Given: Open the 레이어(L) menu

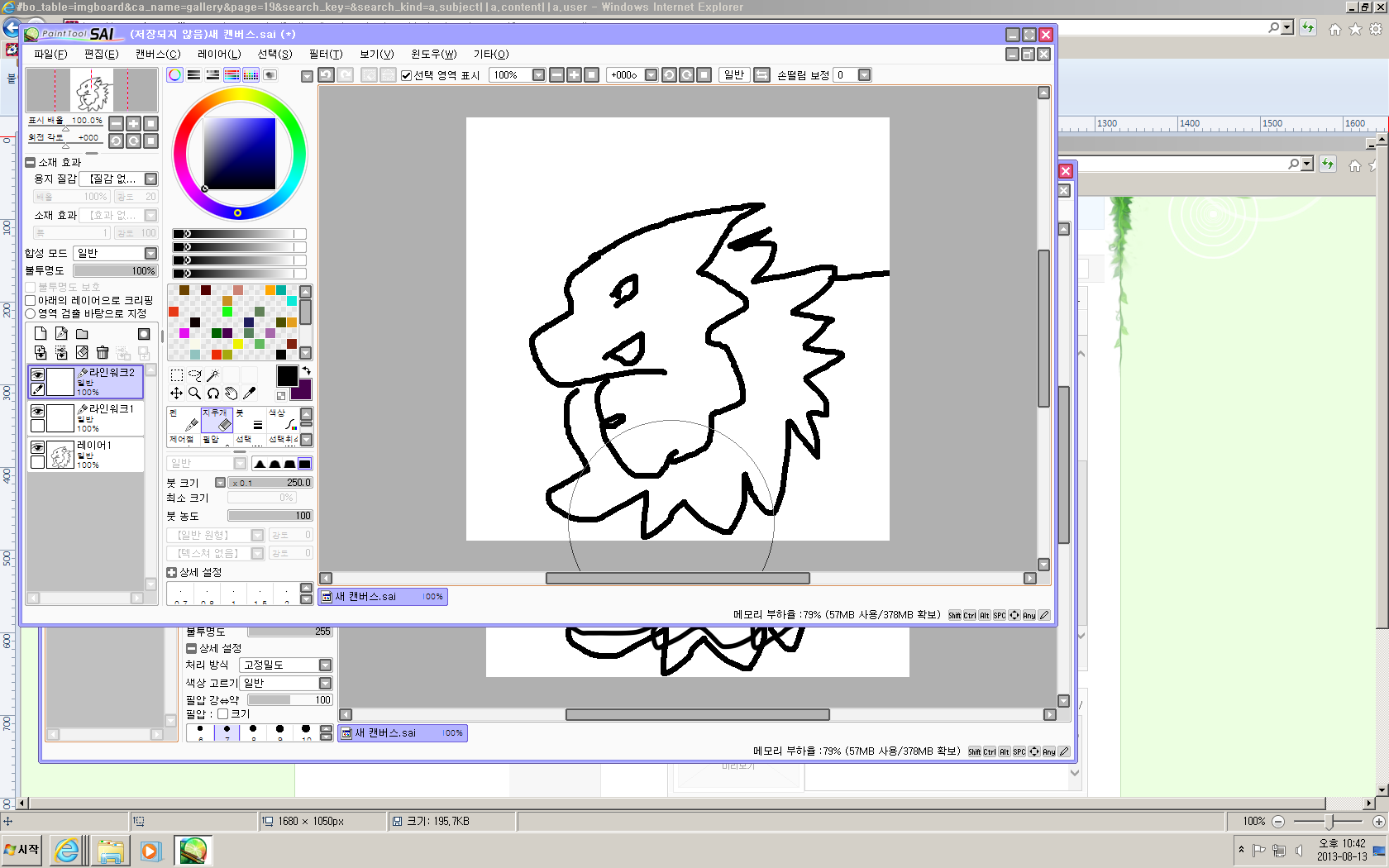Looking at the screenshot, I should tap(218, 54).
